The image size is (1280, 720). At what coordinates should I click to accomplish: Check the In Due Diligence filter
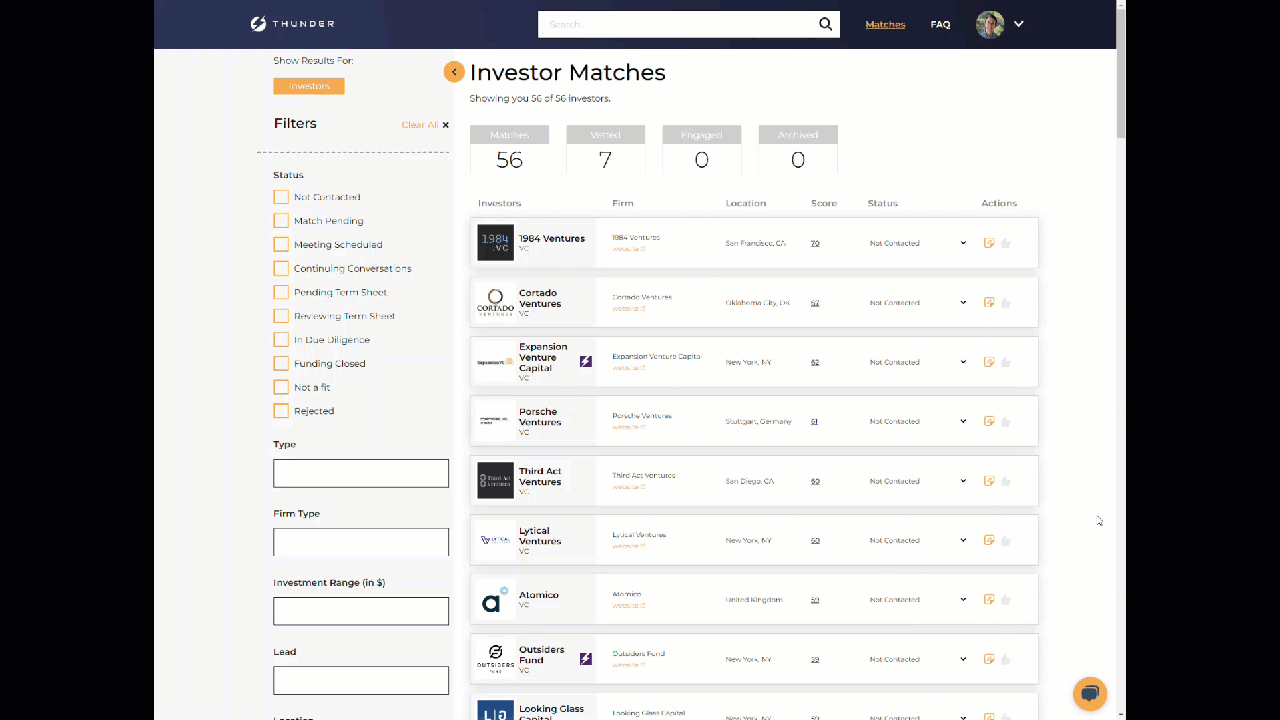tap(281, 340)
